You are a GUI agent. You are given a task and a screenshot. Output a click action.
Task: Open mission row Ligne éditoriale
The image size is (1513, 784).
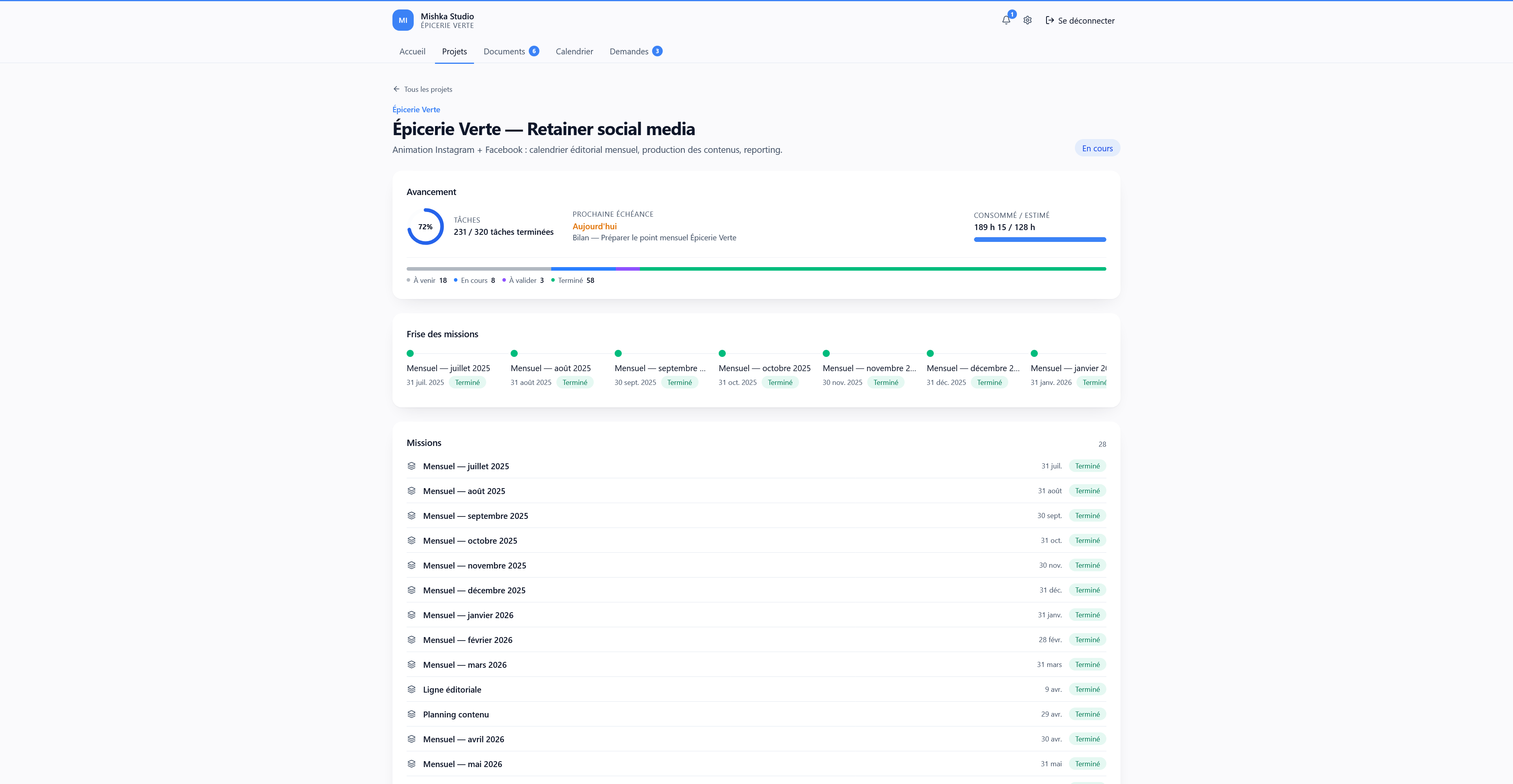pyautogui.click(x=756, y=689)
